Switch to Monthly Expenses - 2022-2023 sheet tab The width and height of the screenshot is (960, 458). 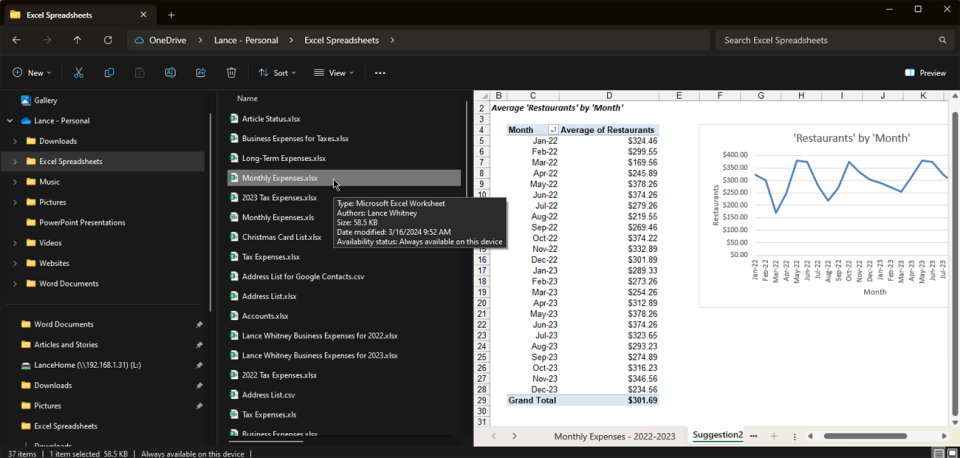(614, 436)
